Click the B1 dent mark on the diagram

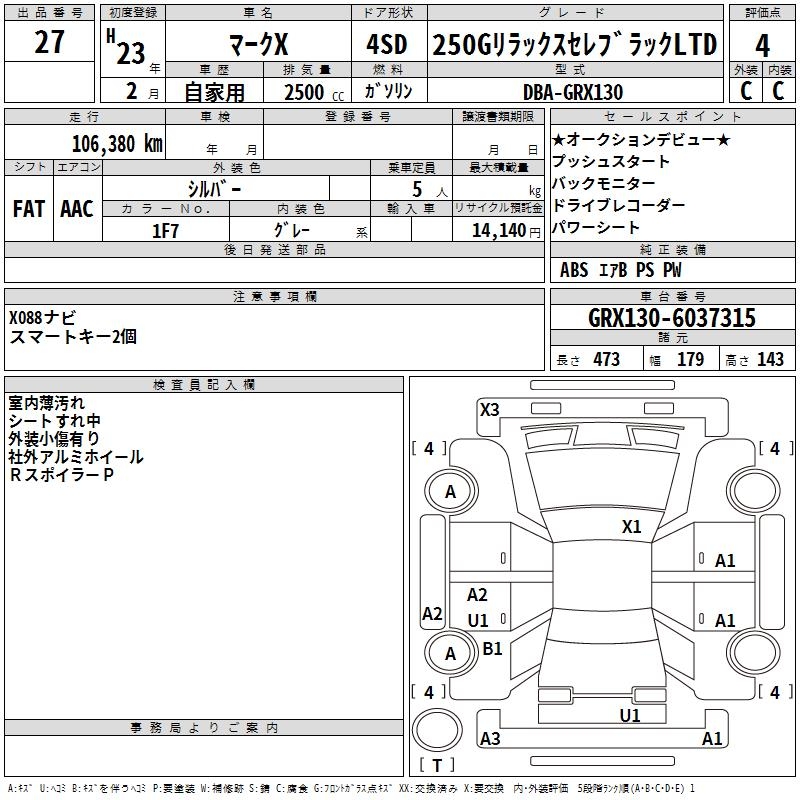(492, 649)
